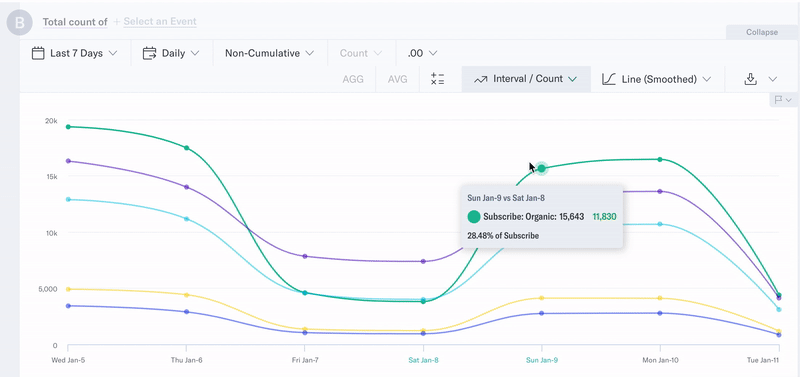Image resolution: width=800 pixels, height=377 pixels.
Task: Click the circled B segment badge
Action: 19,22
